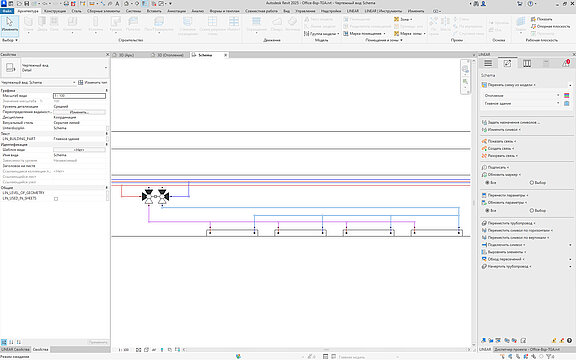The width and height of the screenshot is (576, 360).
Task: Select the Изменить (Modify) arrow tool
Action: coord(10,25)
